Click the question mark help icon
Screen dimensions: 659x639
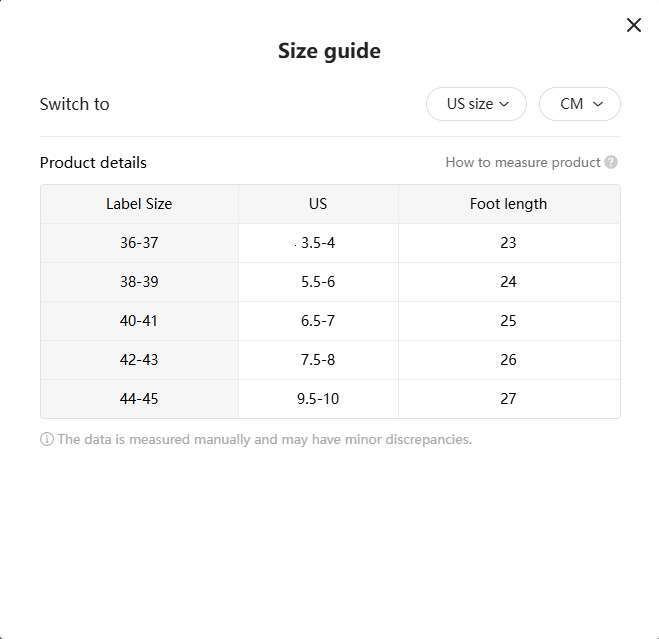point(611,162)
